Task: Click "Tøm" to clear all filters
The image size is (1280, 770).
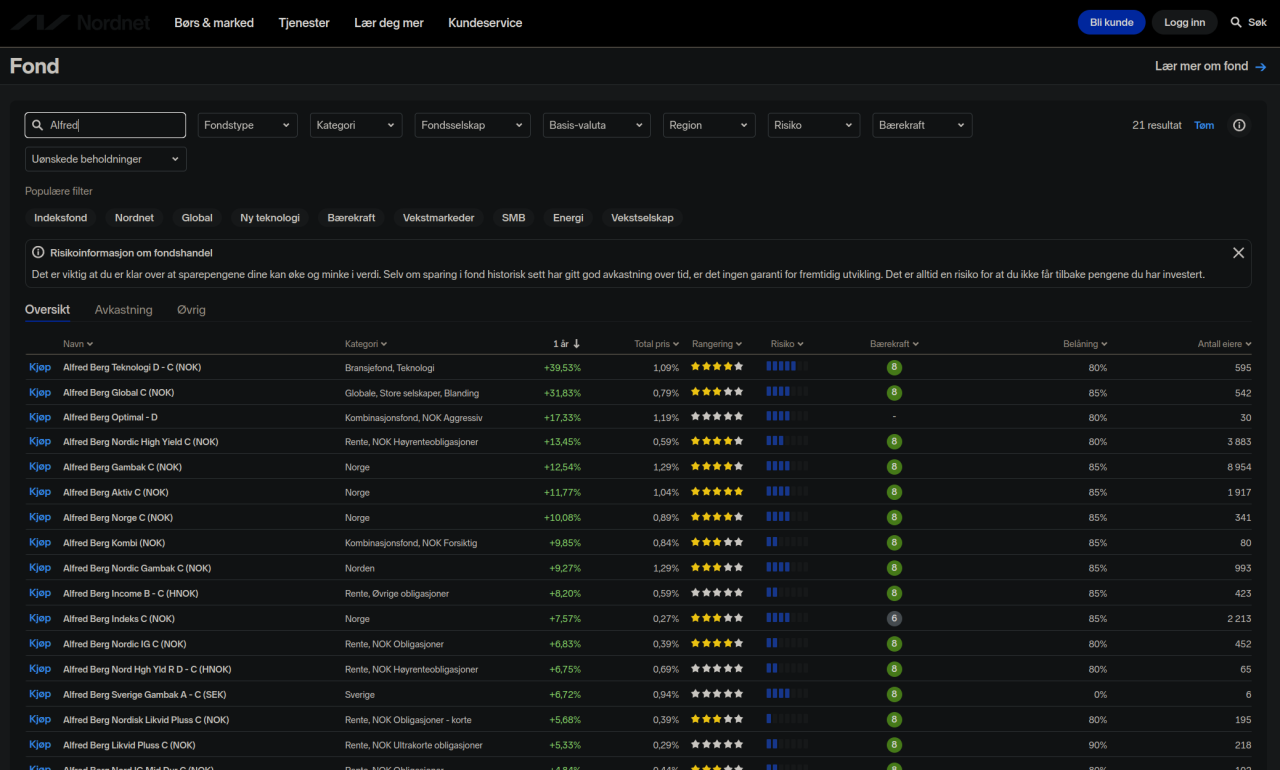Action: pyautogui.click(x=1204, y=124)
